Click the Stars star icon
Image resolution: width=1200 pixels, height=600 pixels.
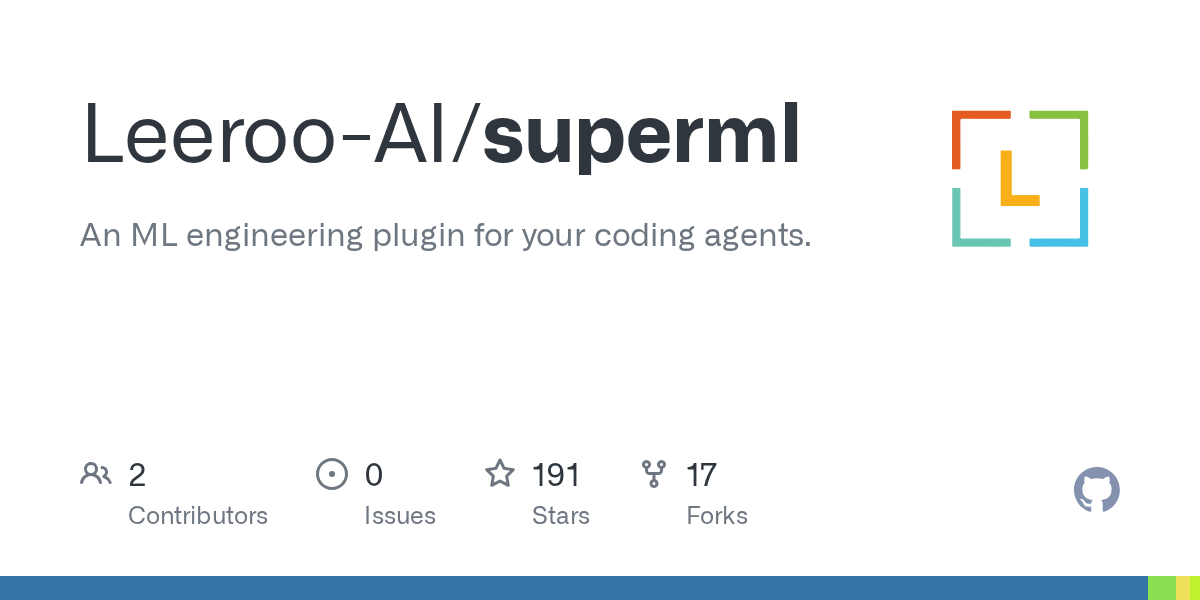pos(500,473)
